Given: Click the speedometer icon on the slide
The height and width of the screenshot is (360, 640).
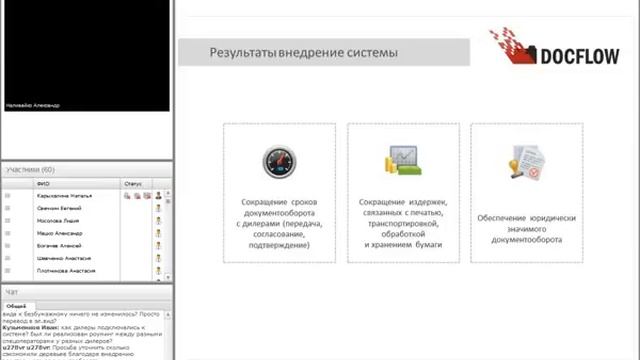Looking at the screenshot, I should point(279,162).
